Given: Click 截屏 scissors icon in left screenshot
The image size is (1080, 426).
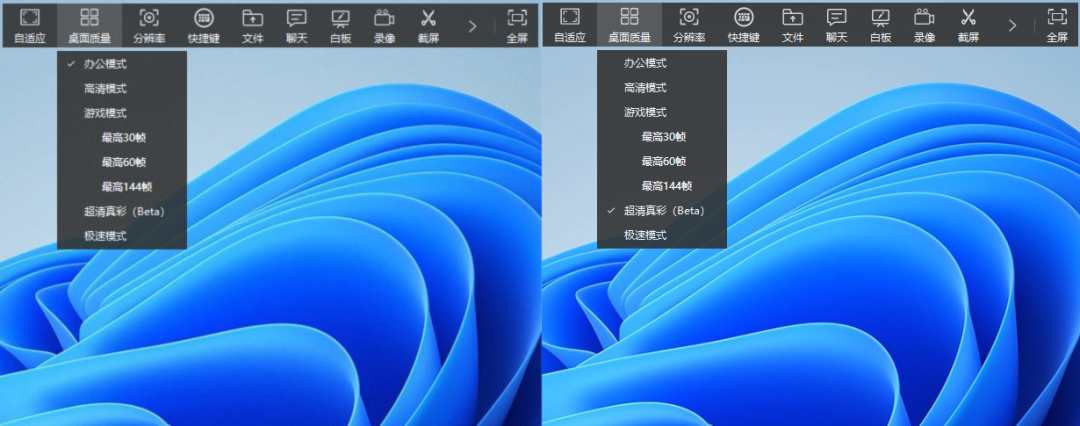Looking at the screenshot, I should [x=428, y=18].
